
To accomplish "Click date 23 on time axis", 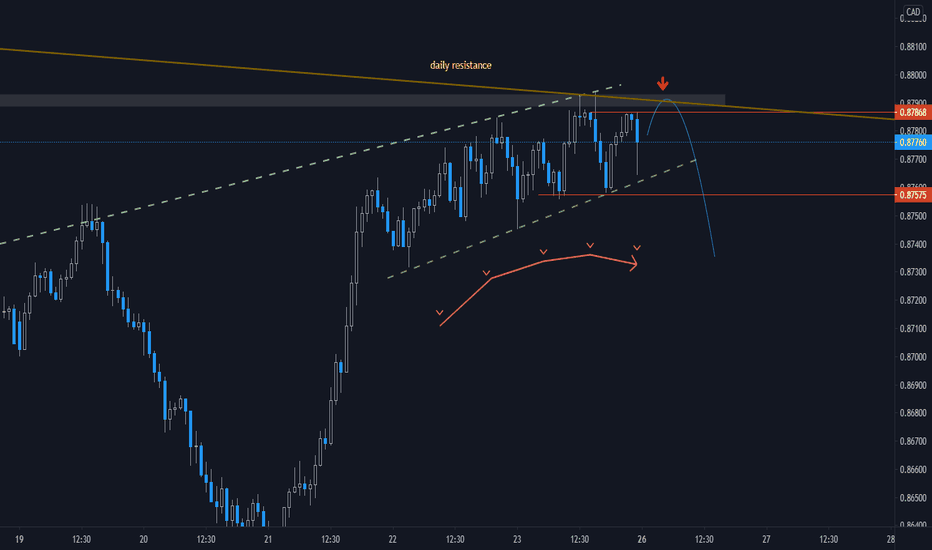I will (517, 539).
